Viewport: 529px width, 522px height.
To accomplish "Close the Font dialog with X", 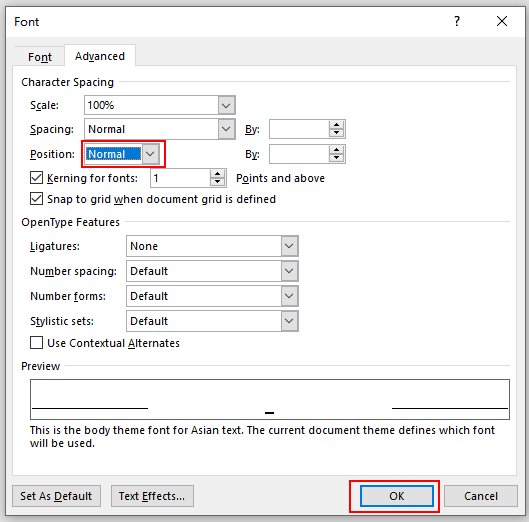I will [502, 21].
